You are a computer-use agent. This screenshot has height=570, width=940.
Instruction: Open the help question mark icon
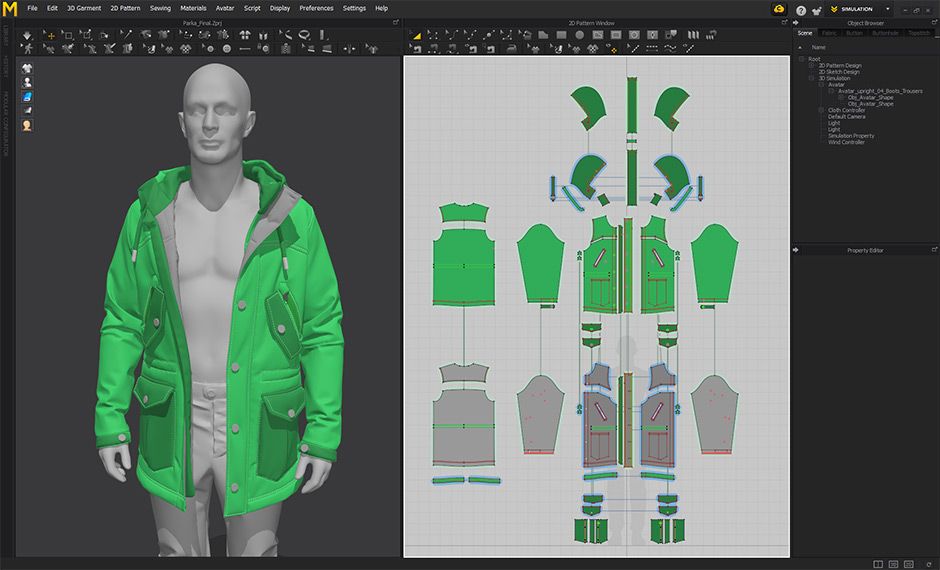coord(801,9)
